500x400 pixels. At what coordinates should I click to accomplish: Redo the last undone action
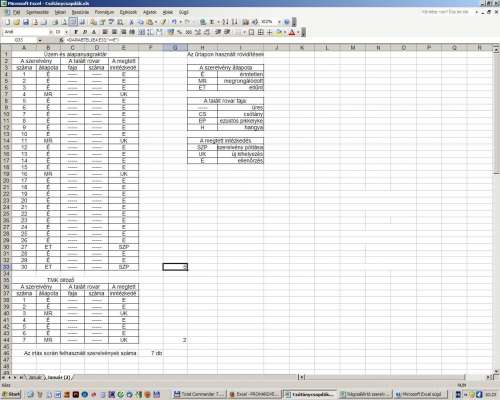[188, 22]
